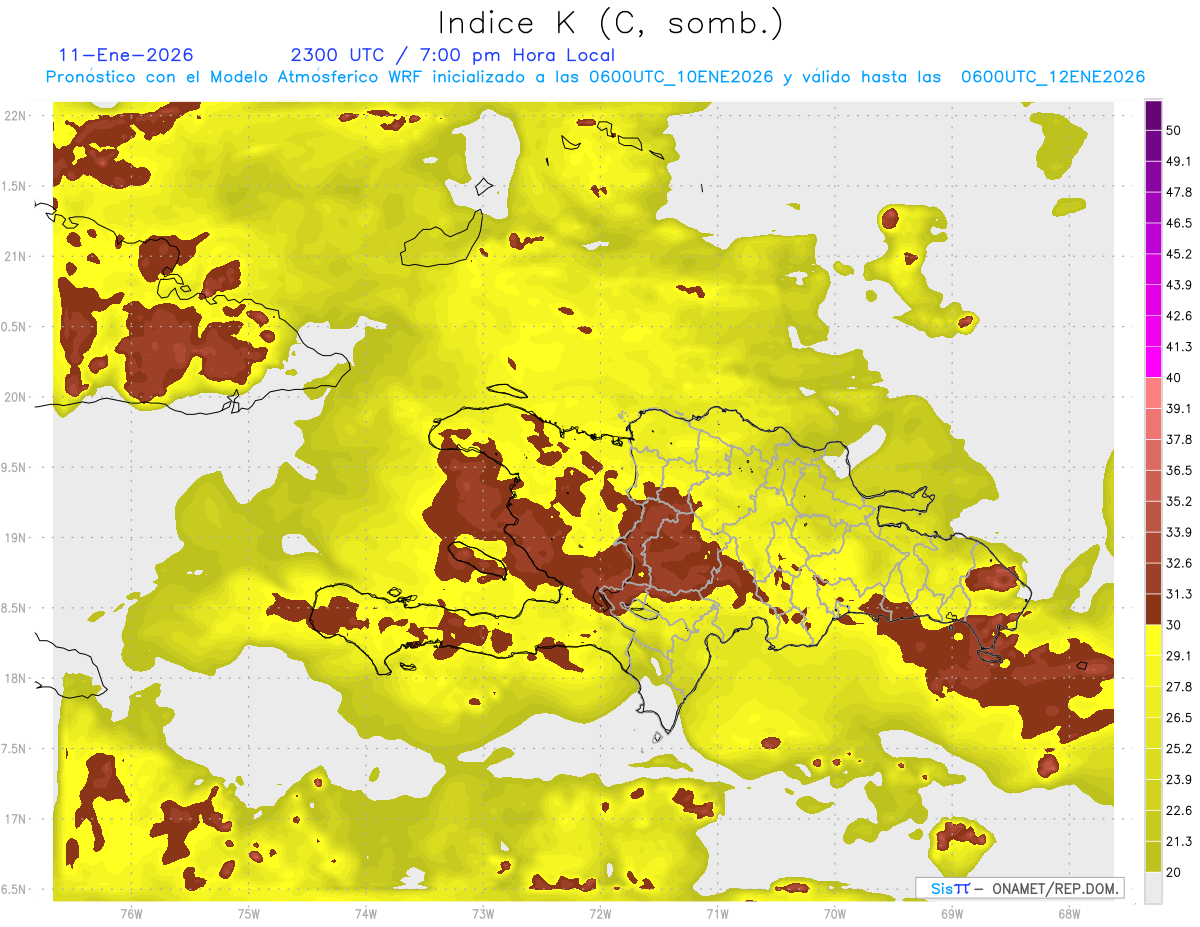Click the dark purple colorbar swatch beside 50
1200x927 pixels.
click(1153, 116)
